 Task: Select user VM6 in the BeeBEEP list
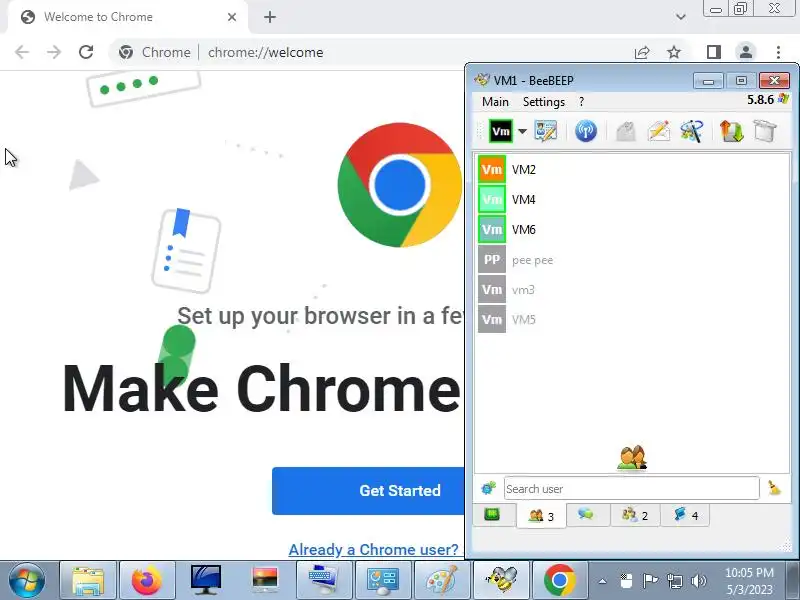[x=632, y=230]
